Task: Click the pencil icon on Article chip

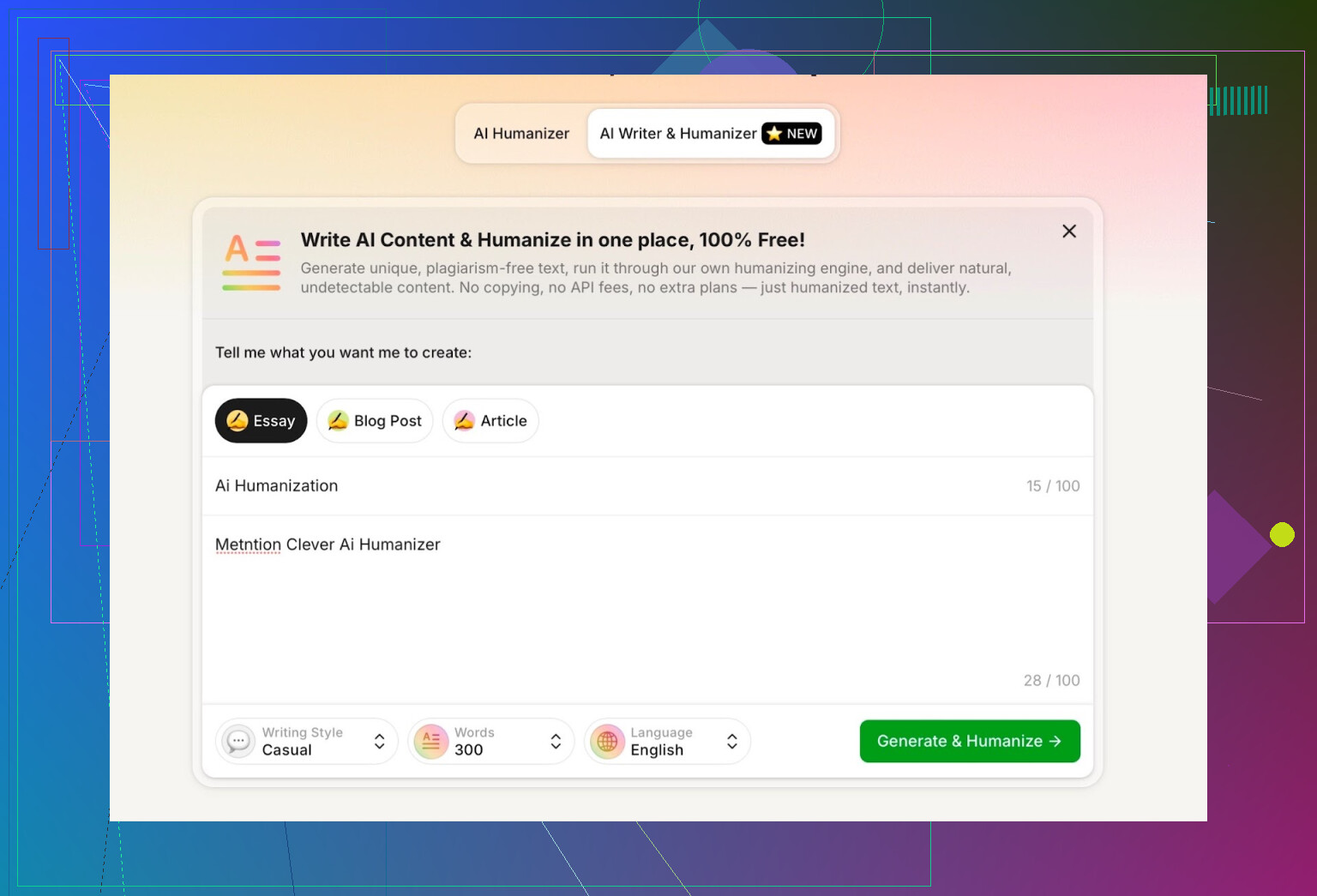Action: pyautogui.click(x=464, y=420)
